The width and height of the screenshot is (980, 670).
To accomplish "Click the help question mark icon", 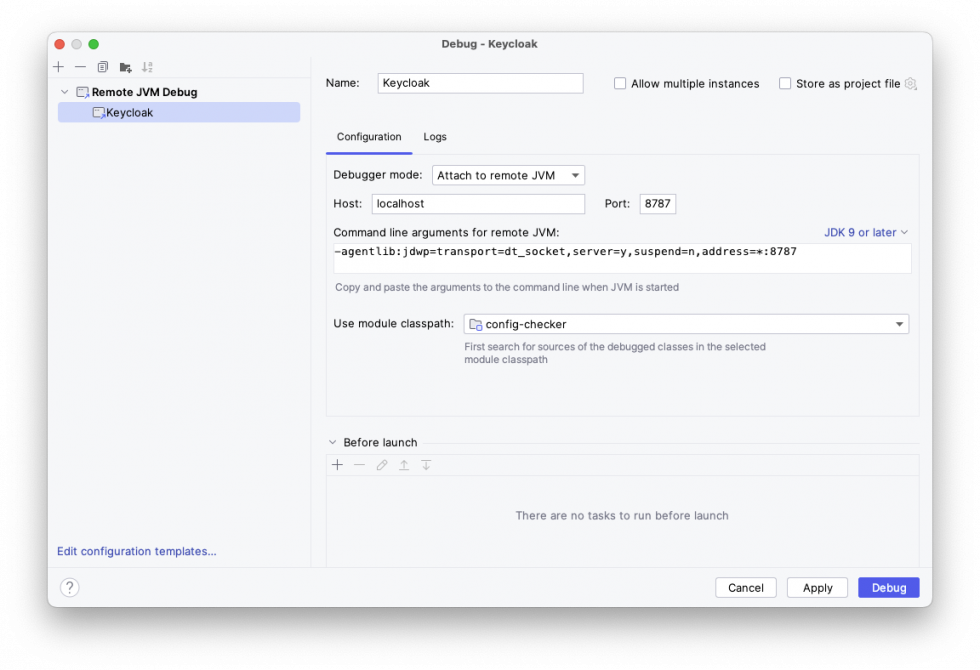I will tap(69, 587).
